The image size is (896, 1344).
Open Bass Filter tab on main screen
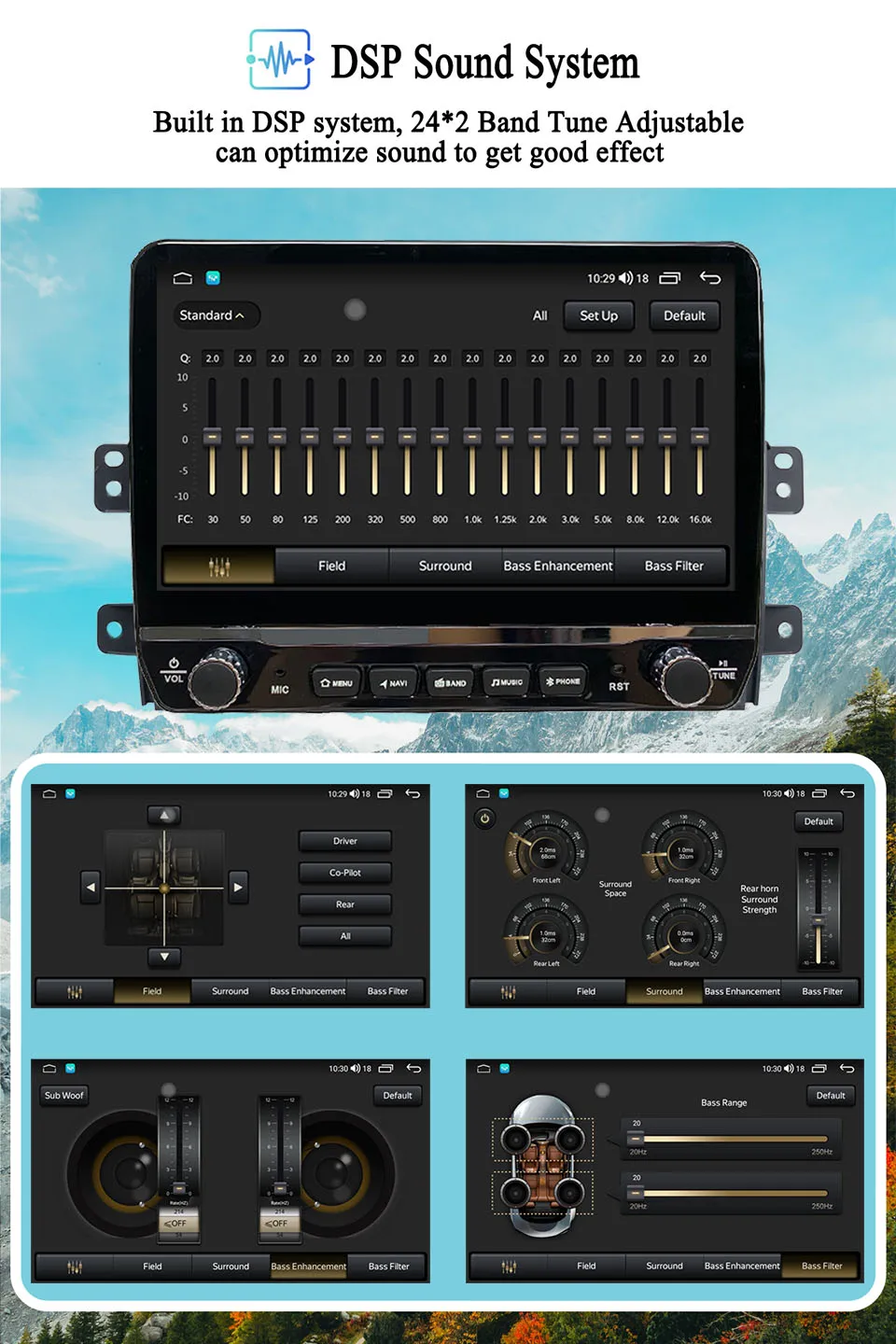(x=674, y=566)
